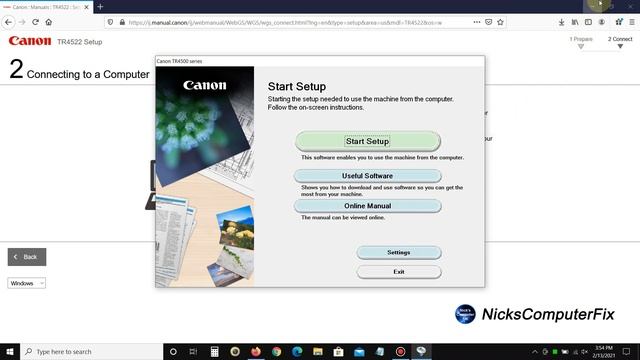Launch Calculator from the taskbar
Image resolution: width=640 pixels, height=360 pixels.
214,351
